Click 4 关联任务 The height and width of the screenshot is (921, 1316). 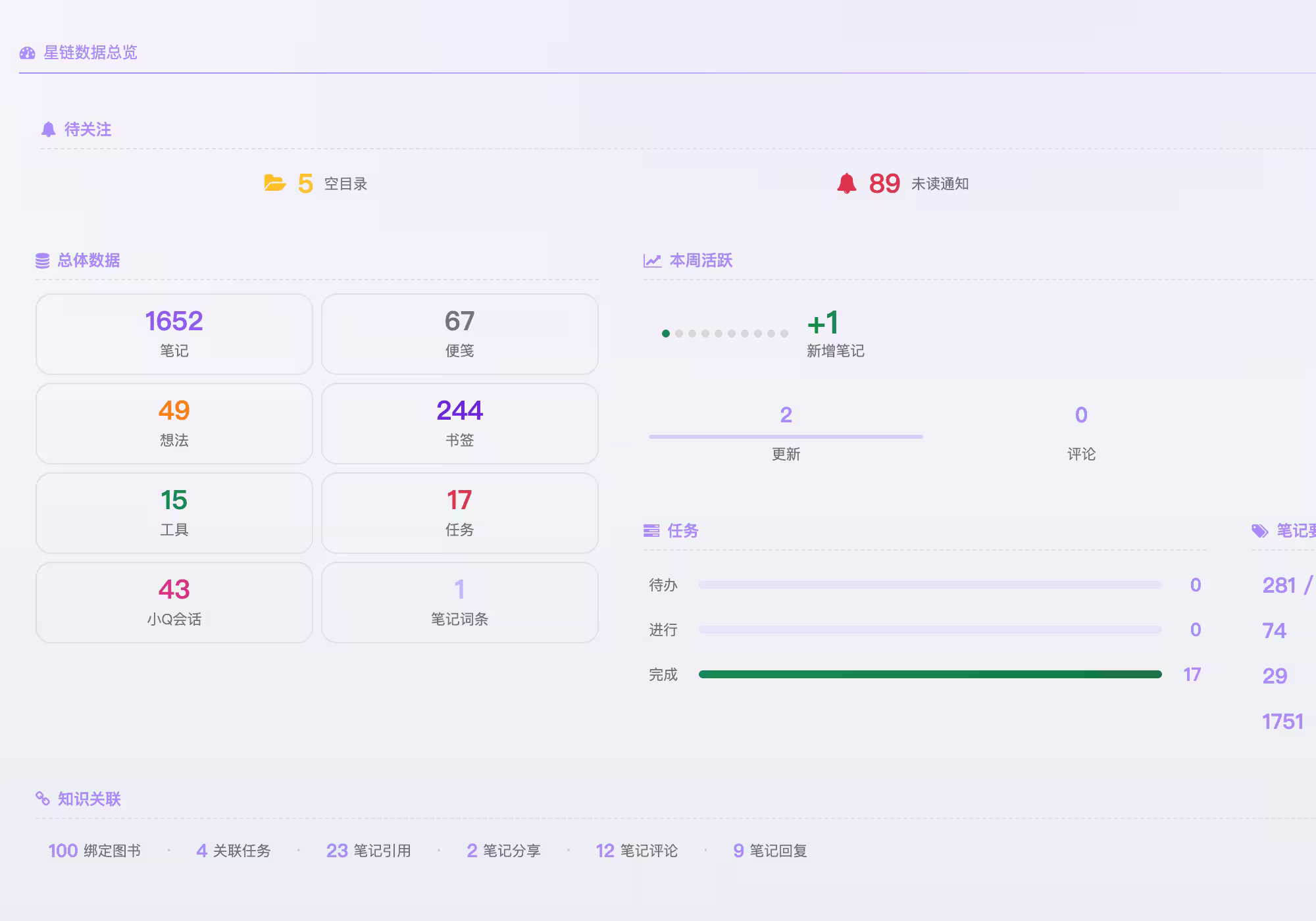[x=234, y=851]
